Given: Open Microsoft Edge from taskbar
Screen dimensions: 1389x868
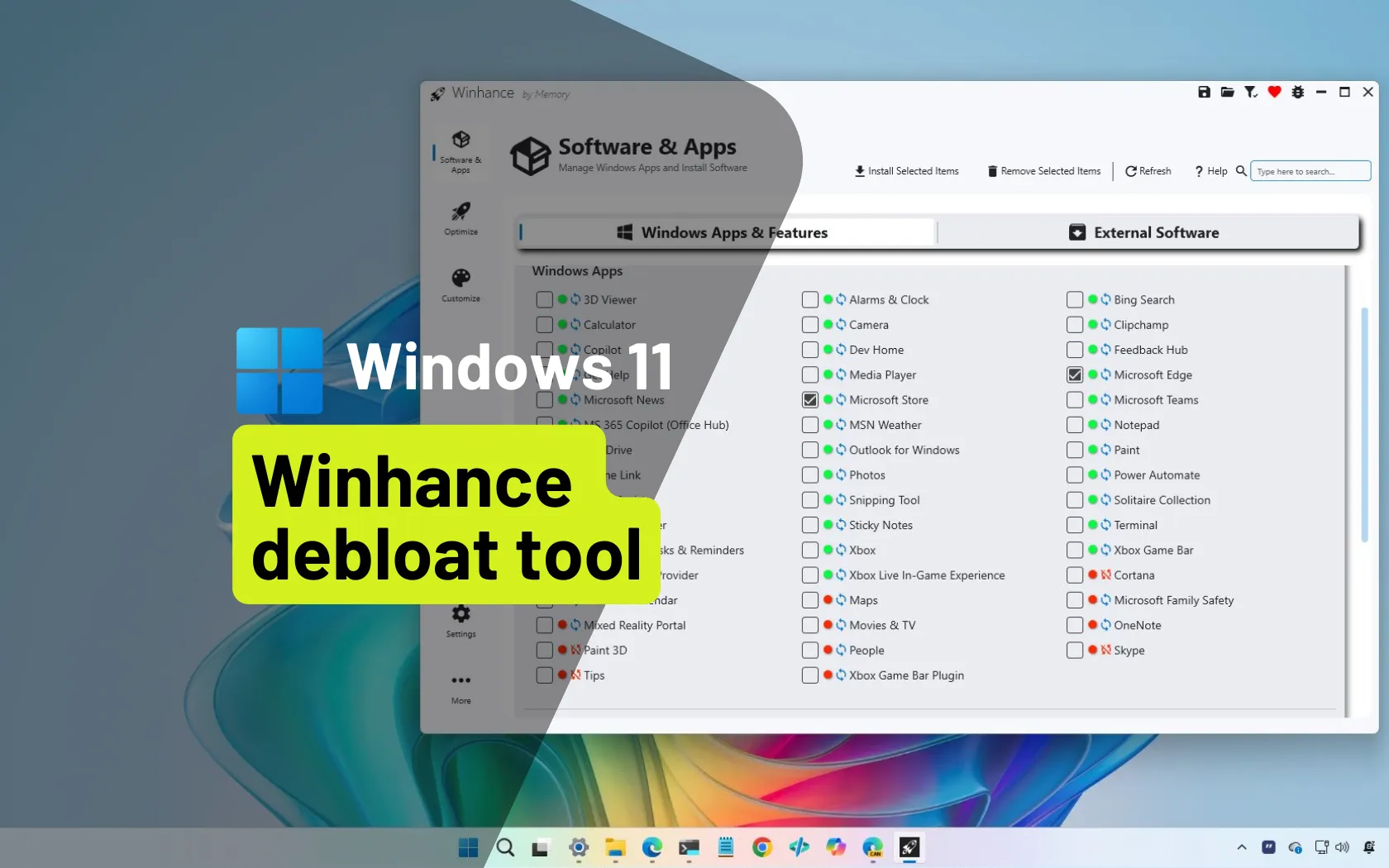Looking at the screenshot, I should point(652,847).
